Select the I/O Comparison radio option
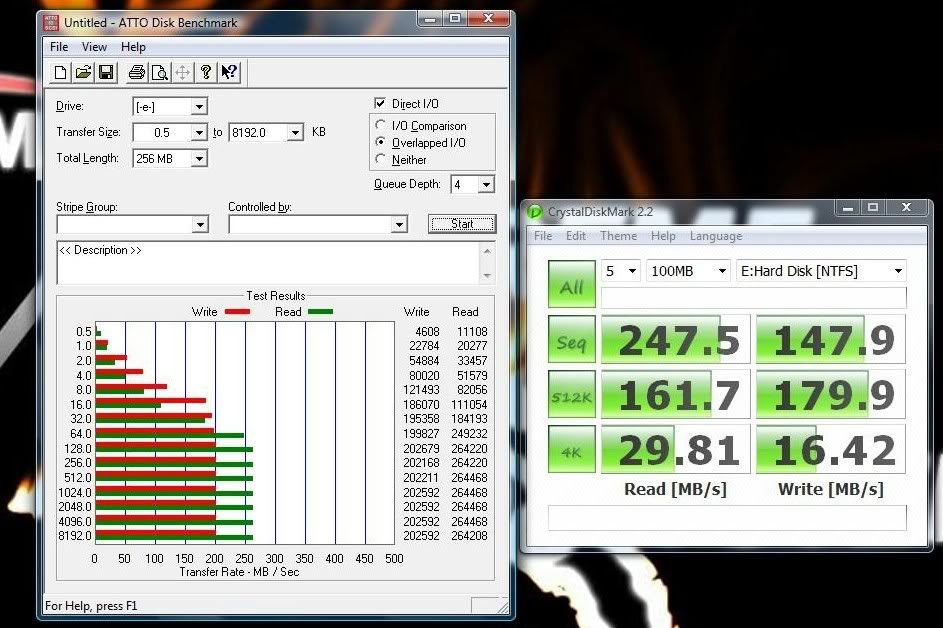The height and width of the screenshot is (628, 943). pos(381,126)
